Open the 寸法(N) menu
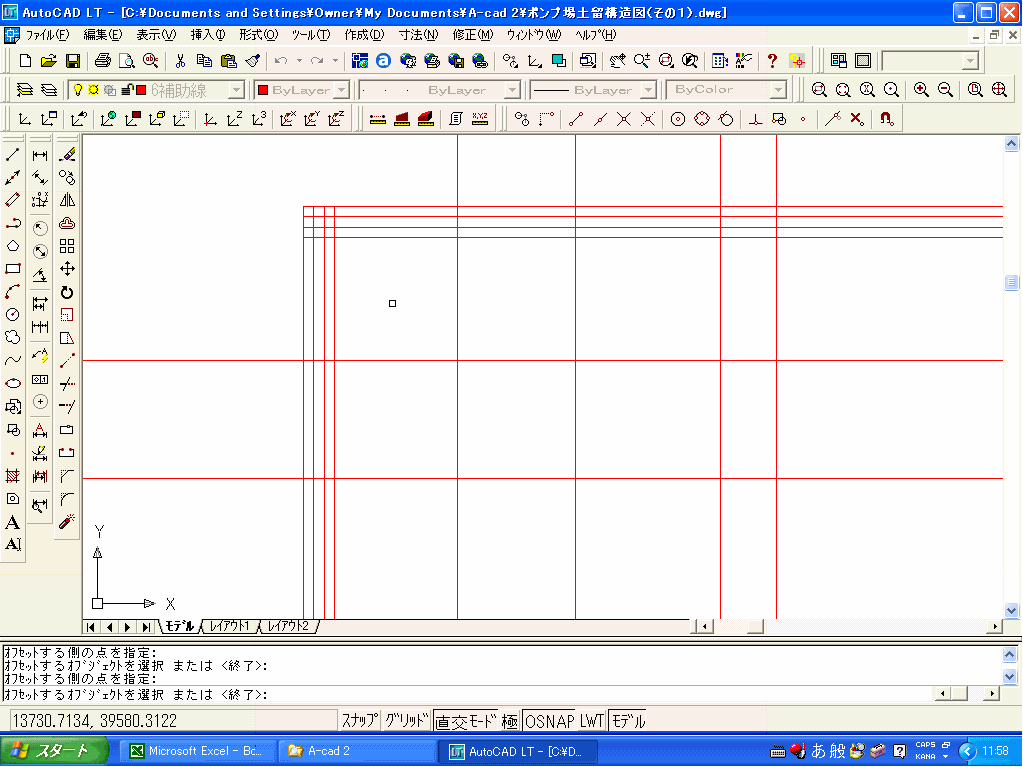The height and width of the screenshot is (767, 1023). click(418, 35)
